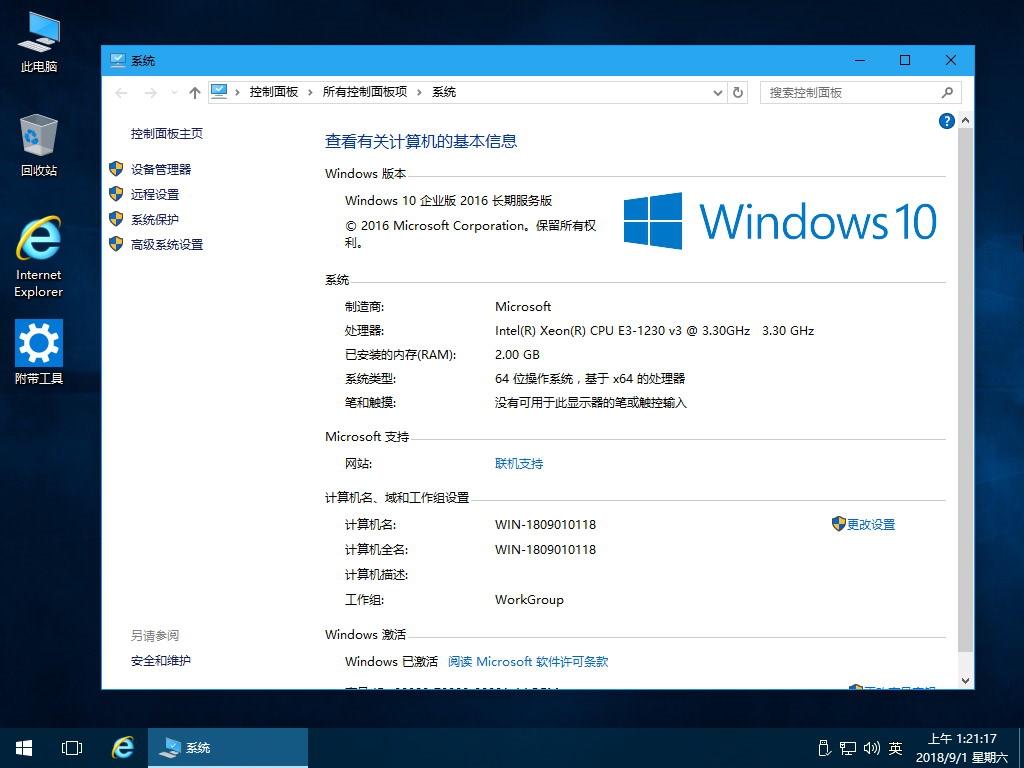This screenshot has height=768, width=1024.
Task: Expand chevron before 所有控制面板项 breadcrumb
Action: click(310, 92)
